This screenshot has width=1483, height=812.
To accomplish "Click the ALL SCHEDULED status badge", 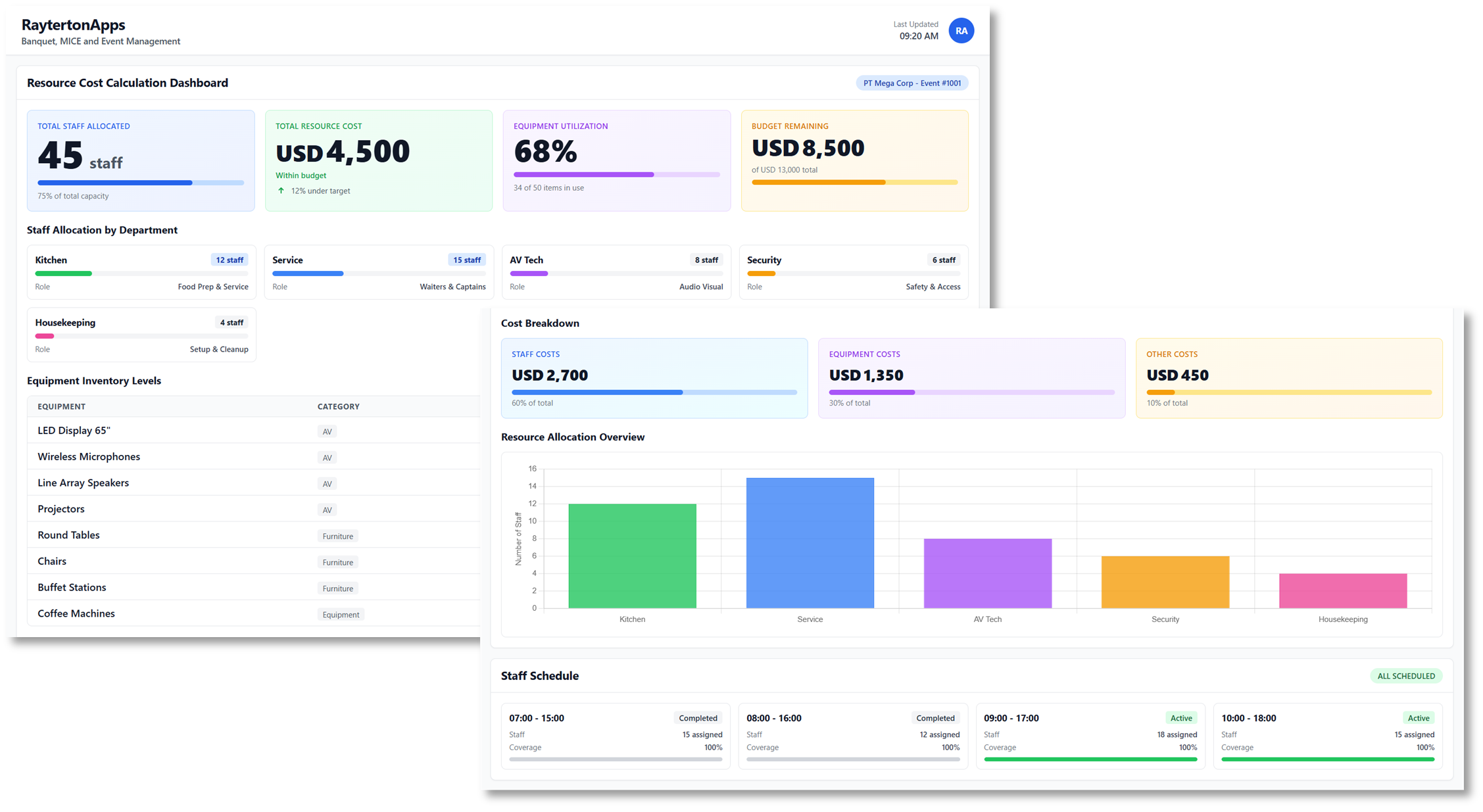I will [x=1405, y=676].
